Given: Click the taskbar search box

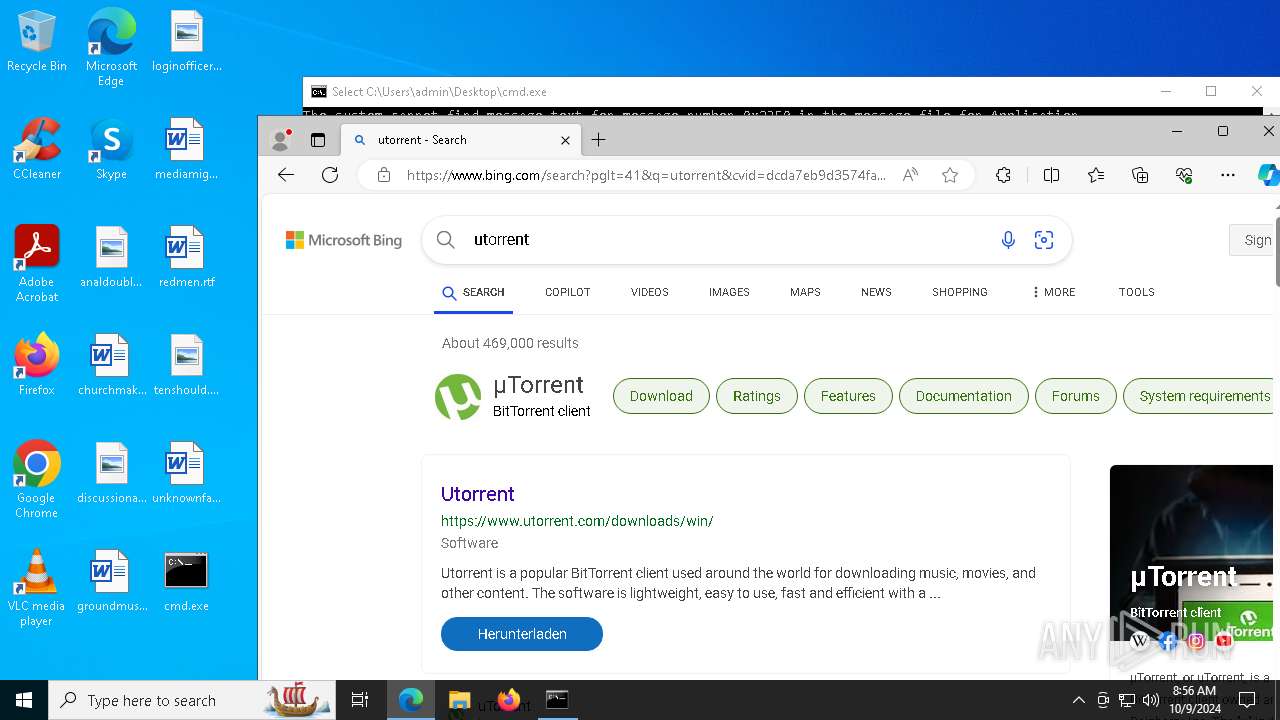Looking at the screenshot, I should (193, 700).
